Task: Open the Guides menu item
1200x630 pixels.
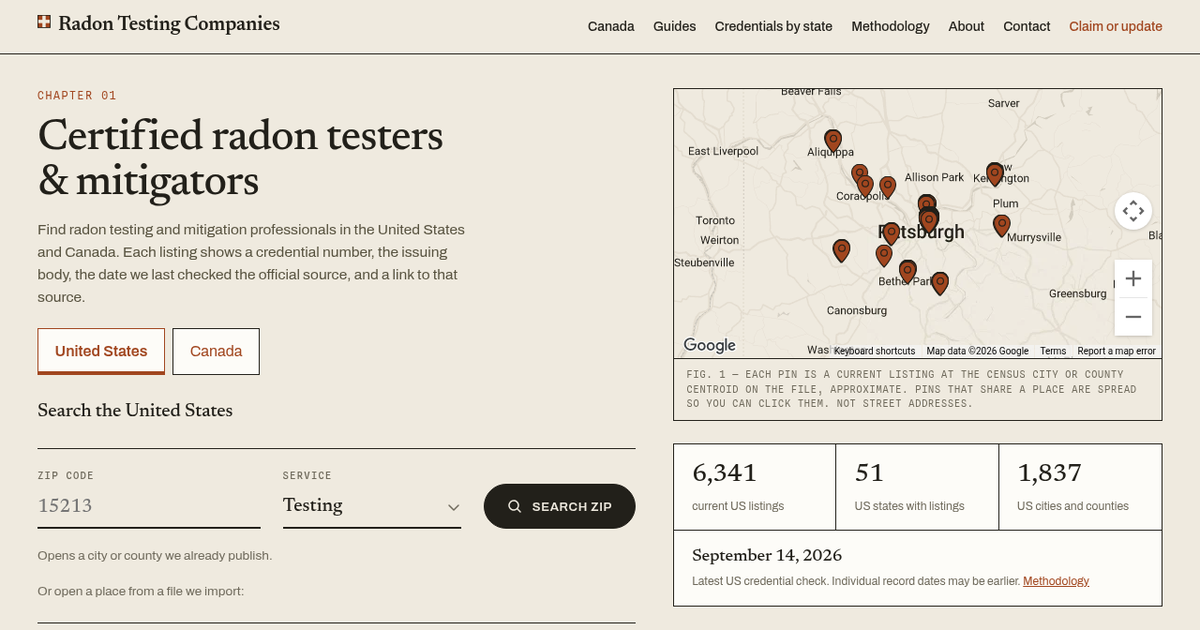Action: point(675,26)
